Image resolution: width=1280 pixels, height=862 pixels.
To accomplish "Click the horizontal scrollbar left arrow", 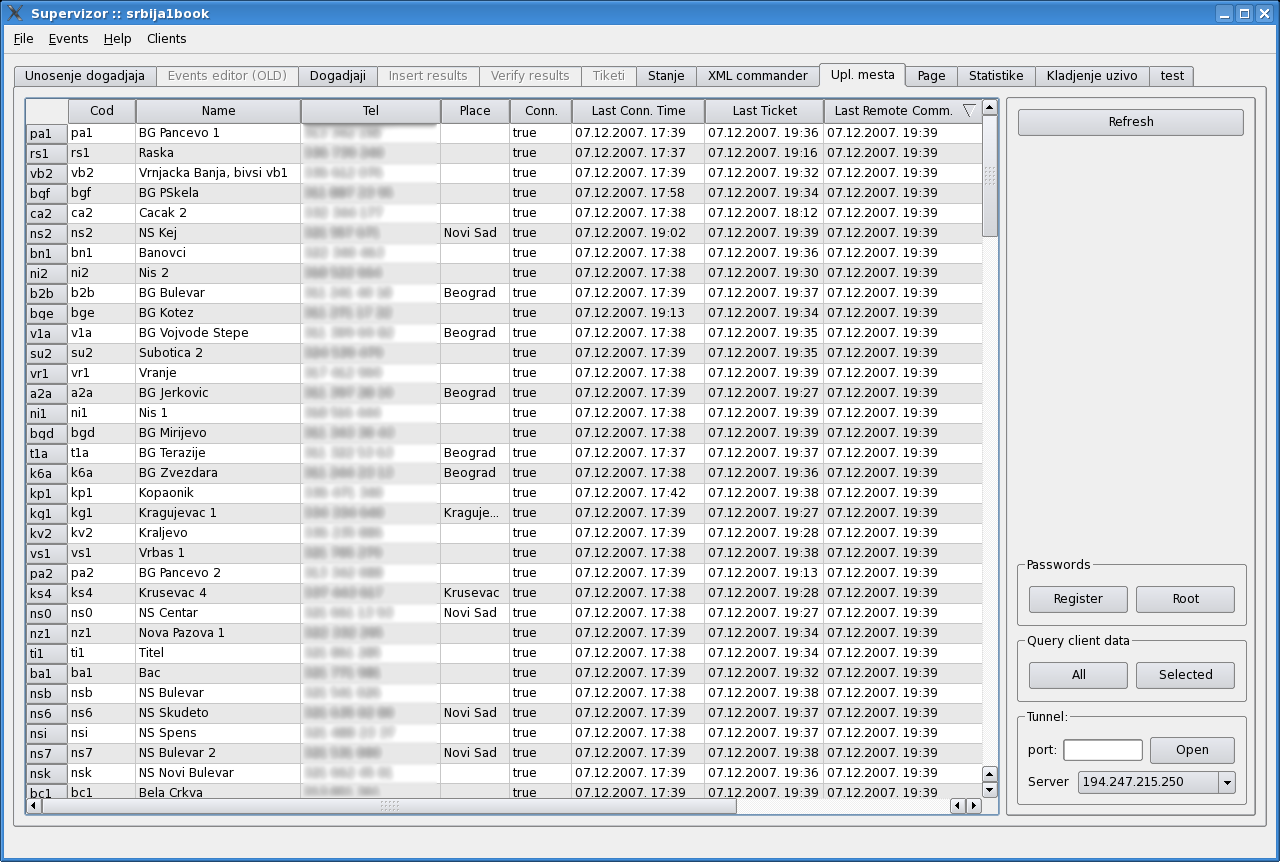I will (x=34, y=806).
